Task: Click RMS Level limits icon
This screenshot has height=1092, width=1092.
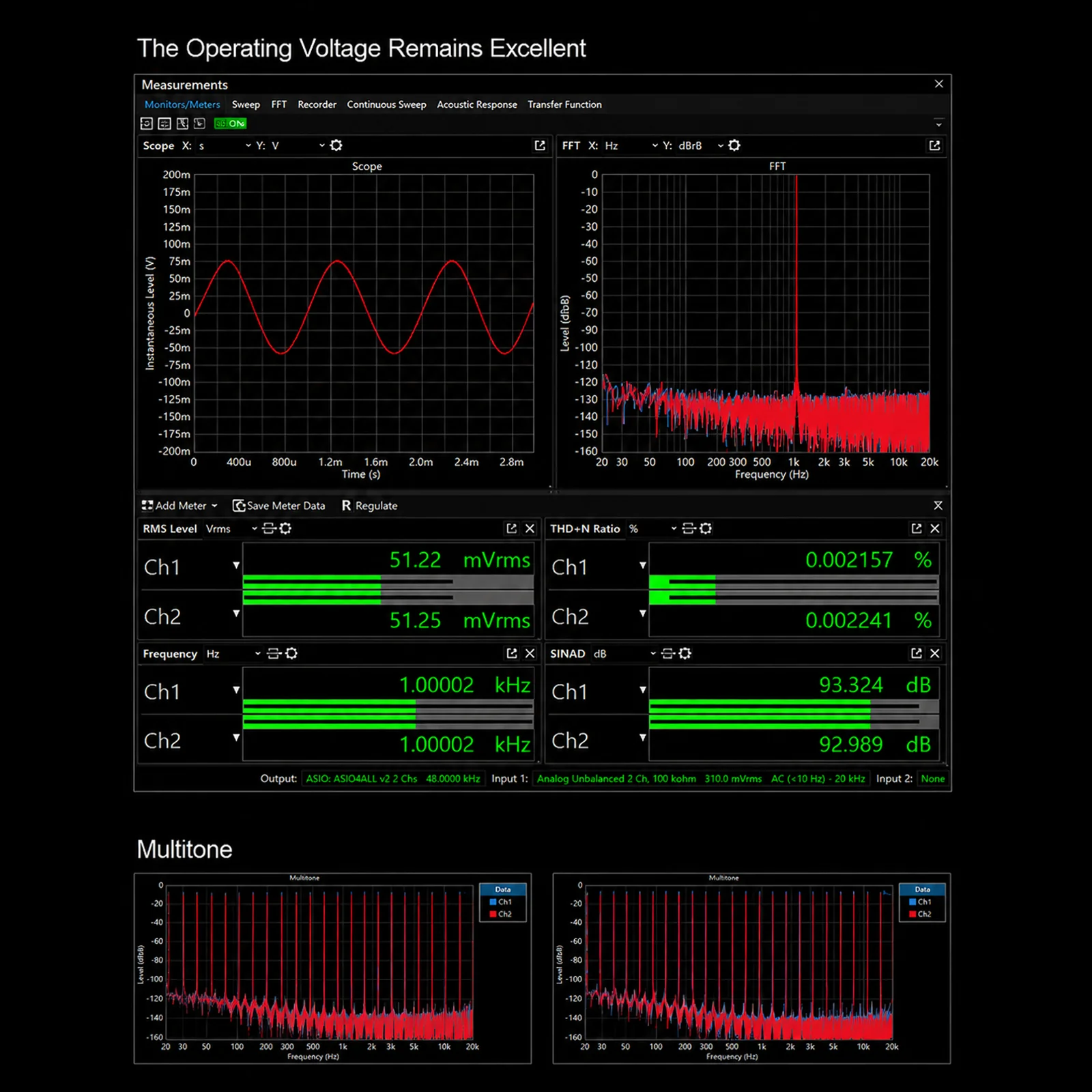Action: click(x=269, y=528)
